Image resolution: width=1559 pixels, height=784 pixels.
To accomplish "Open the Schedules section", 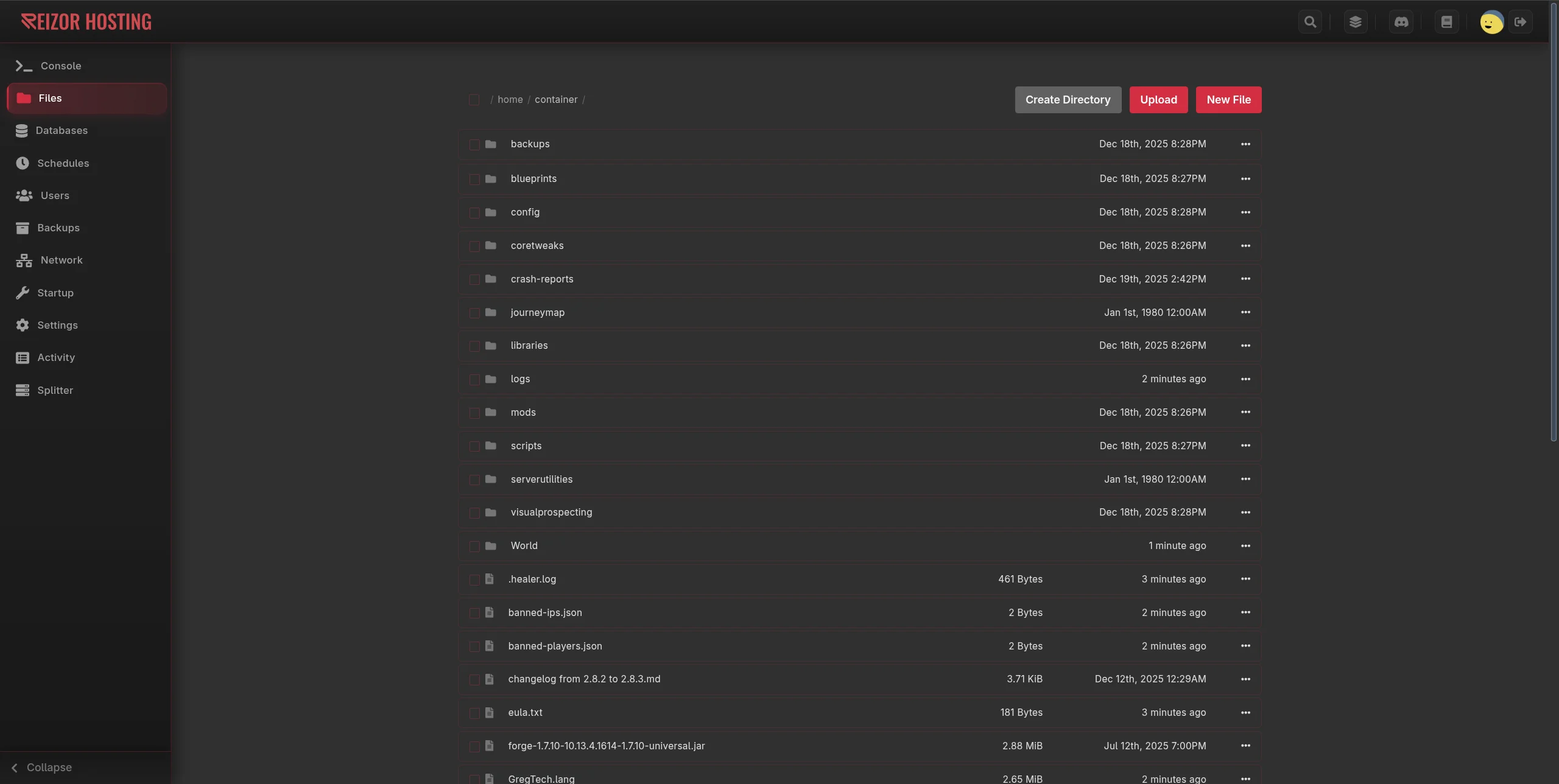I will [63, 163].
